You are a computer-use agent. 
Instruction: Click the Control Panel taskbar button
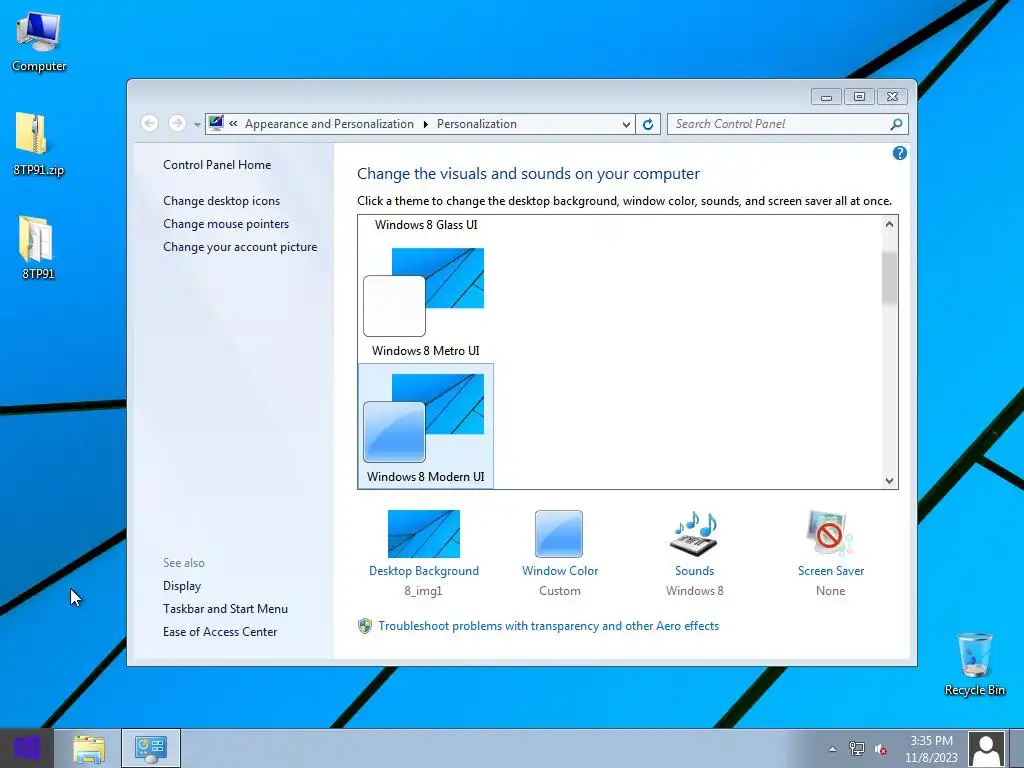(151, 748)
